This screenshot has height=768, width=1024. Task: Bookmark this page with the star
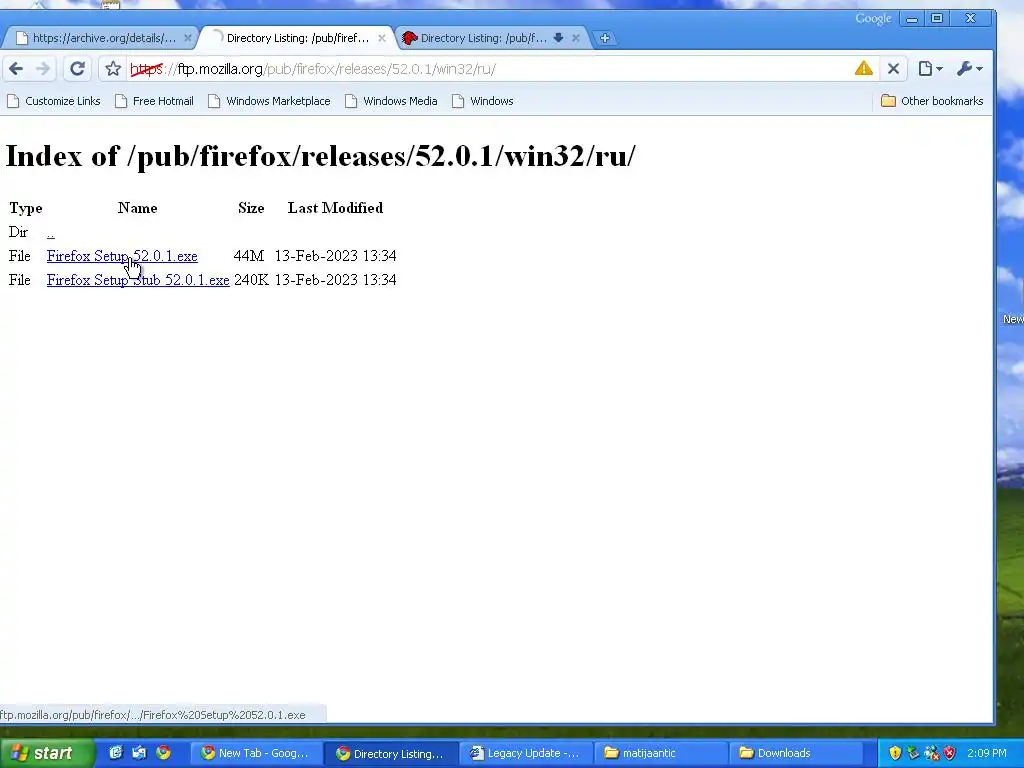click(113, 69)
